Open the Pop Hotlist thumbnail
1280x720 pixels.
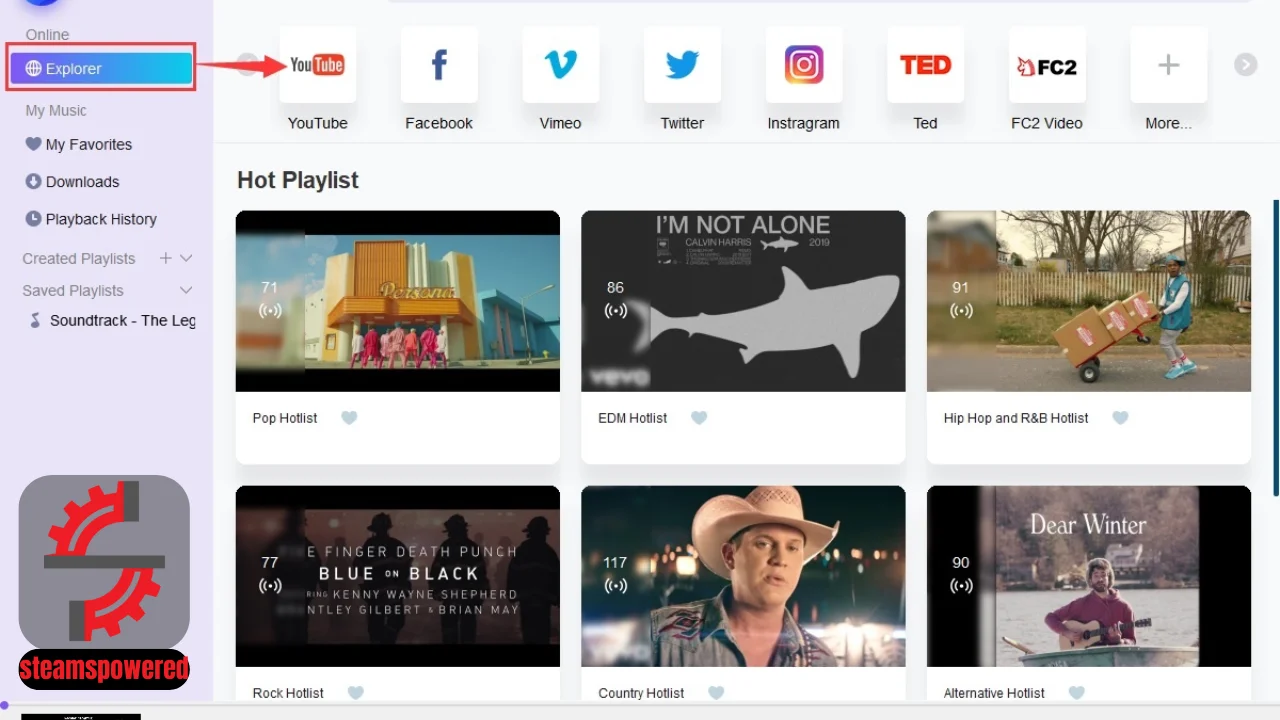[398, 301]
